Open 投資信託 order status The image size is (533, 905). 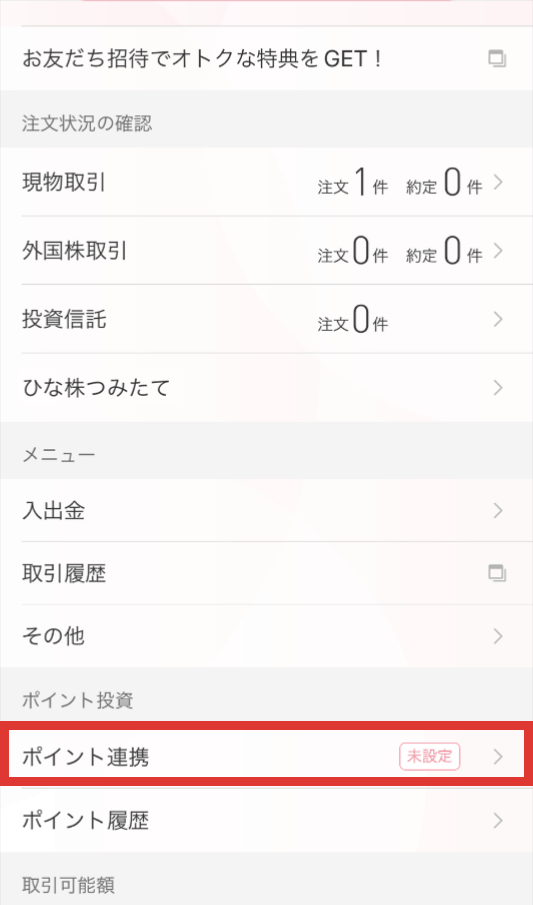coord(266,319)
